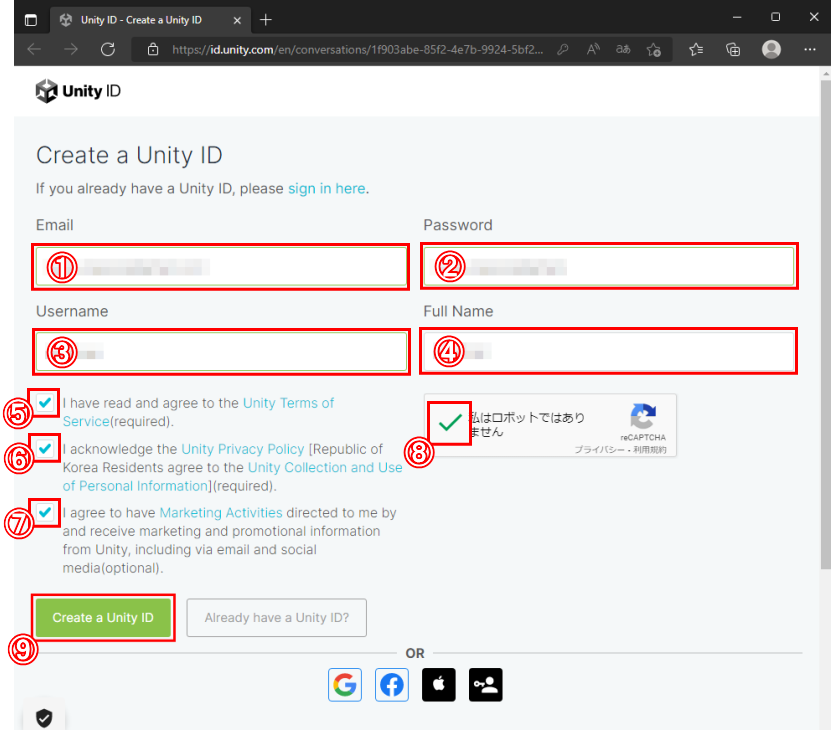831x730 pixels.
Task: Follow the sign in here link
Action: click(x=326, y=189)
